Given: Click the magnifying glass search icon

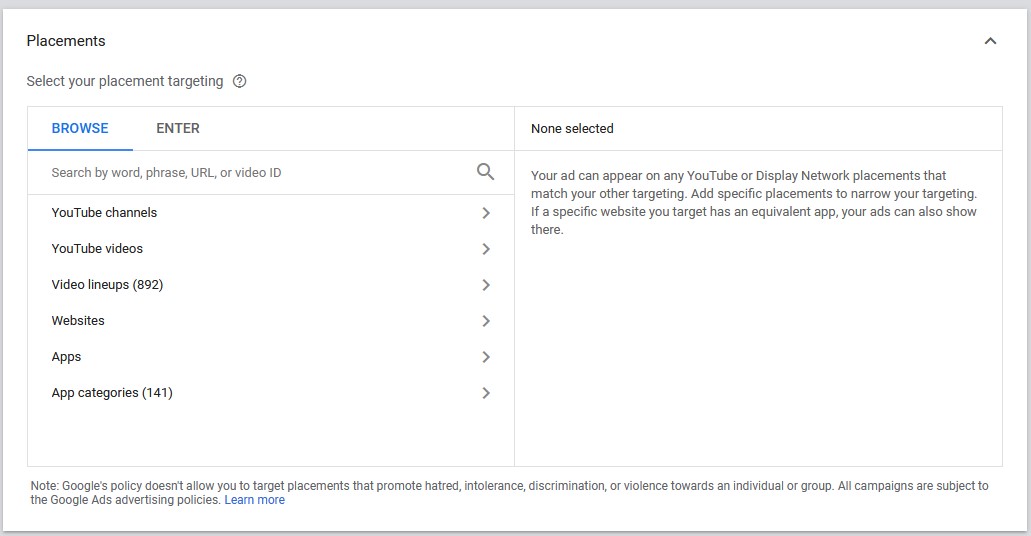Looking at the screenshot, I should click(x=485, y=172).
